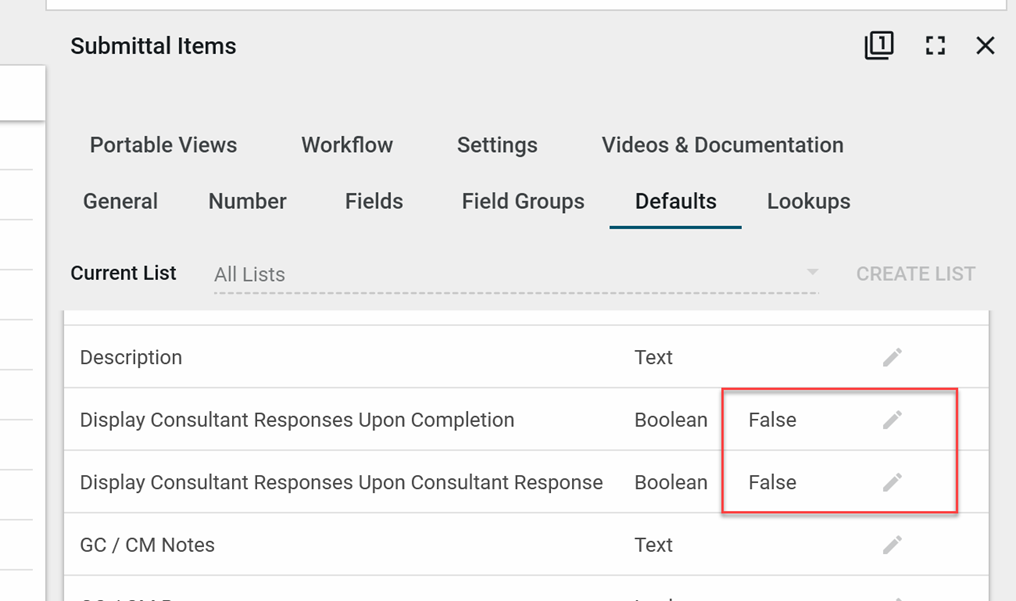The width and height of the screenshot is (1016, 601).
Task: Open the Lookups tab
Action: tap(808, 201)
